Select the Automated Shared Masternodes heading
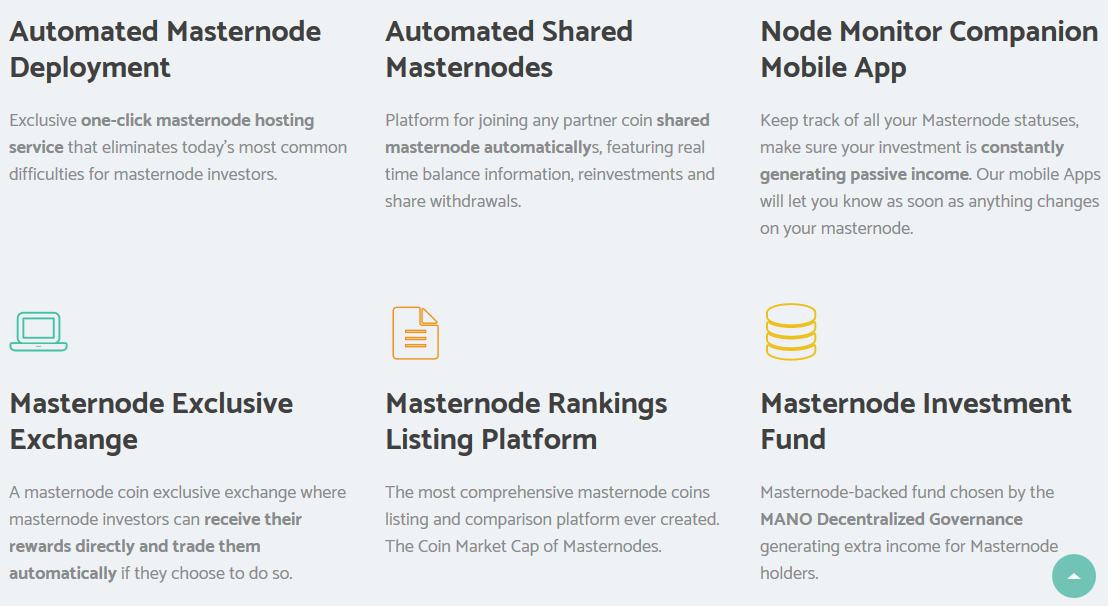The height and width of the screenshot is (606, 1108). pyautogui.click(x=509, y=49)
